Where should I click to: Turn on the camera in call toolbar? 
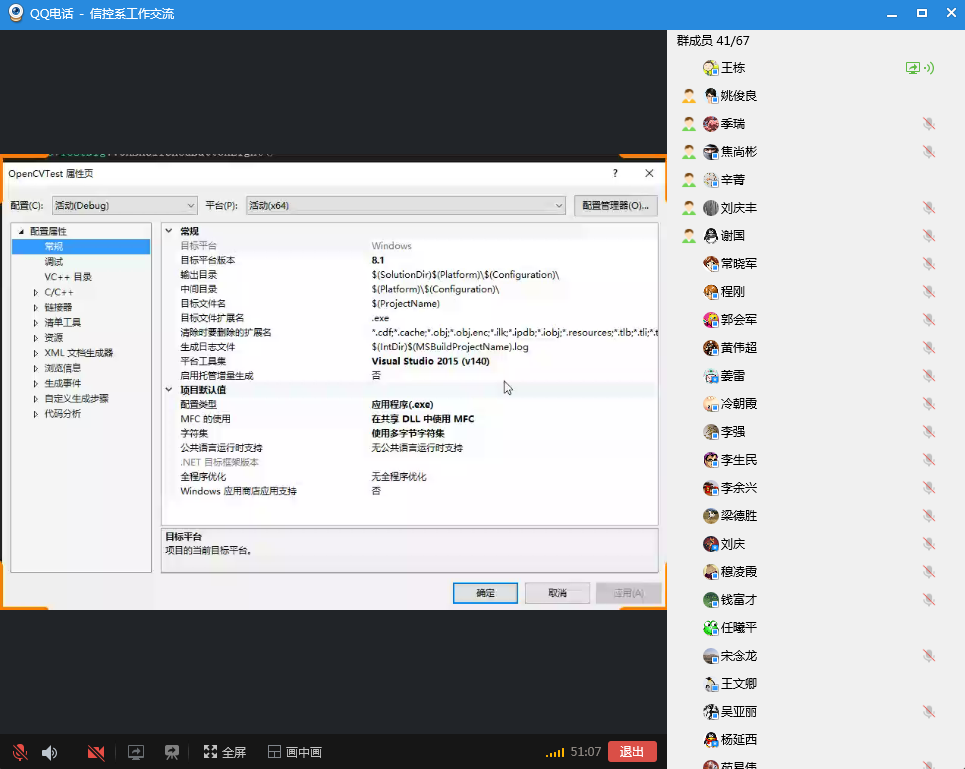point(95,752)
